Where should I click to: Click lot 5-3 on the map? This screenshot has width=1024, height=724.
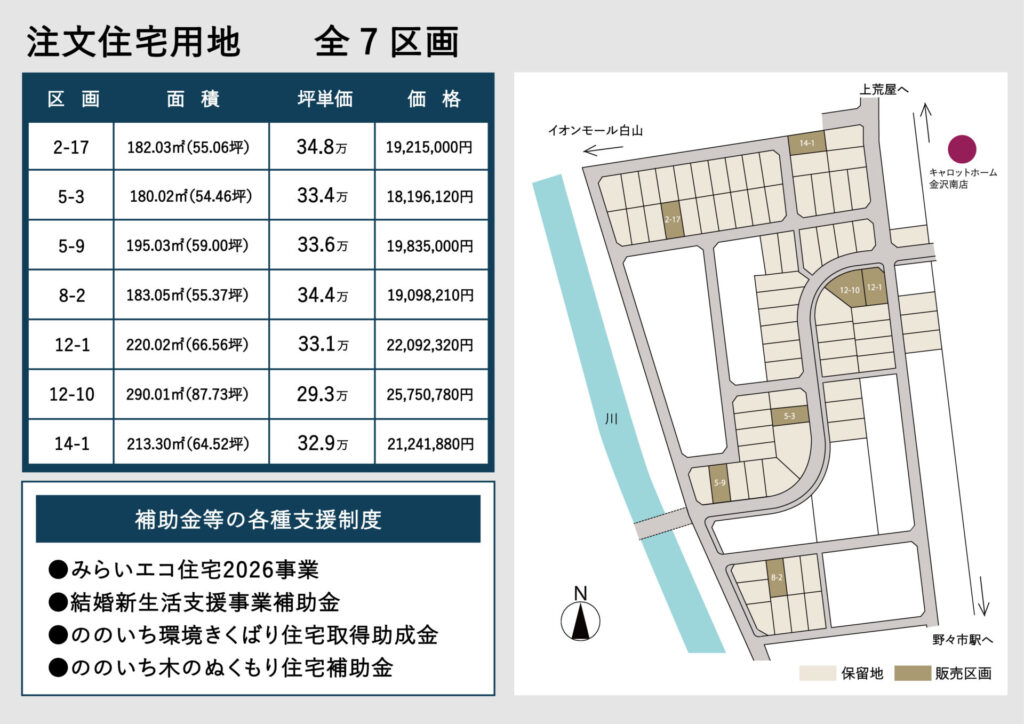[788, 416]
